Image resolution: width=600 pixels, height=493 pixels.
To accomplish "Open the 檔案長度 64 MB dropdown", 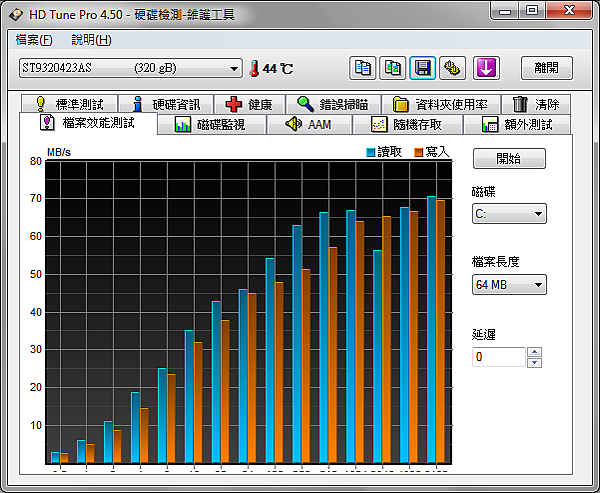I will pos(509,284).
